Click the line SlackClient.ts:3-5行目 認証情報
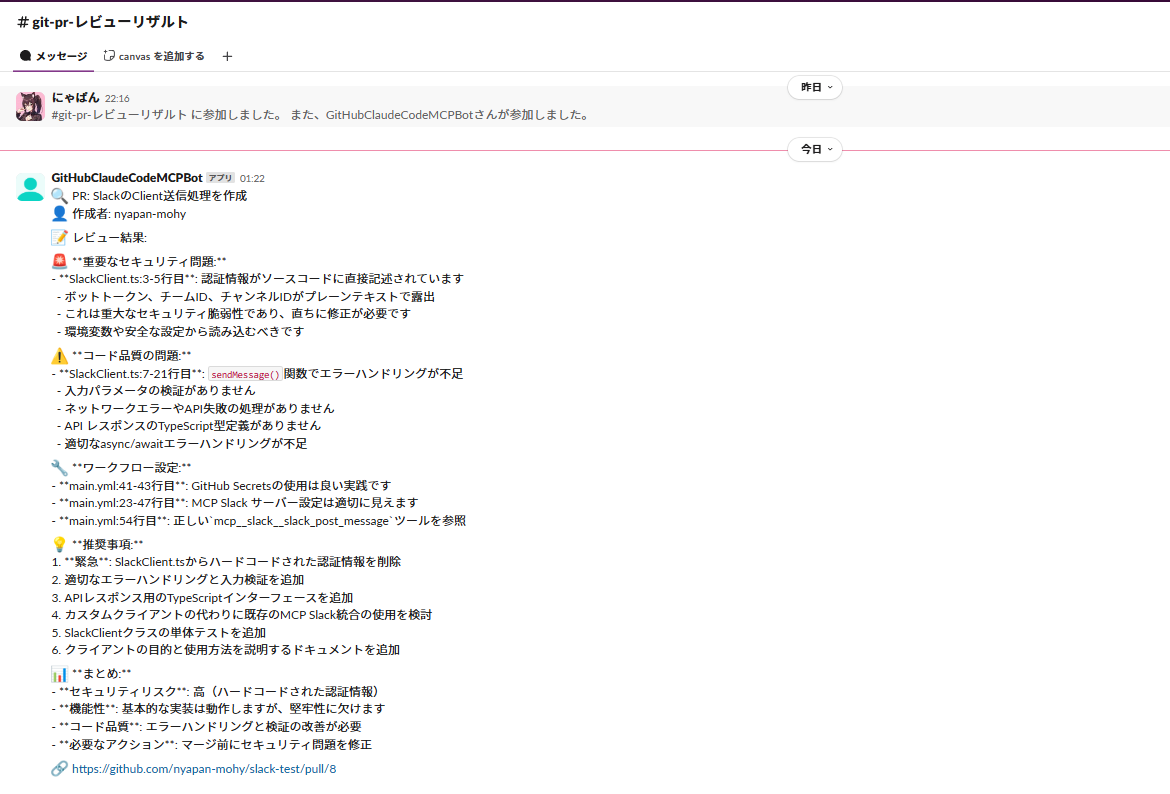The width and height of the screenshot is (1170, 794). [257, 279]
